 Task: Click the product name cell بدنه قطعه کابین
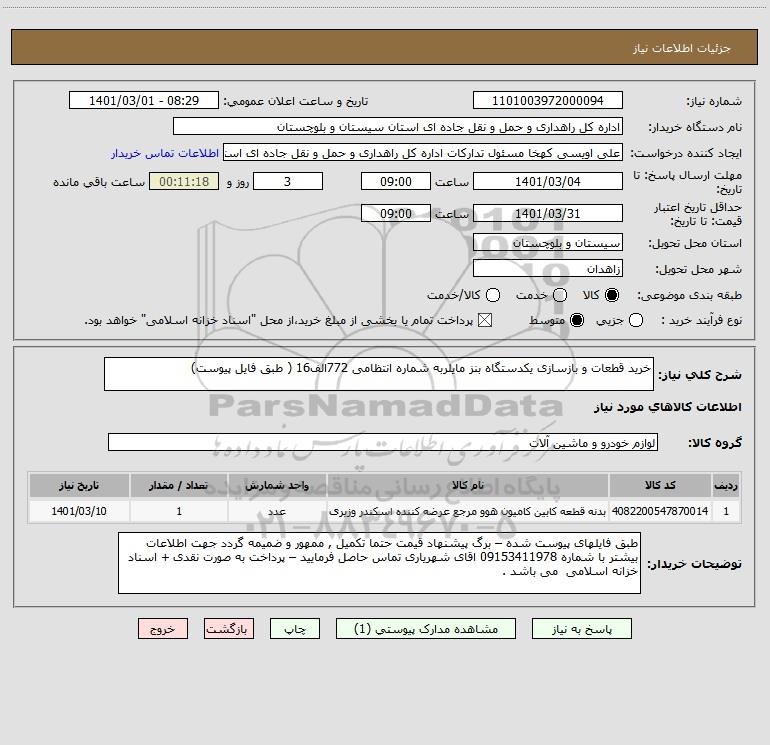tap(468, 511)
